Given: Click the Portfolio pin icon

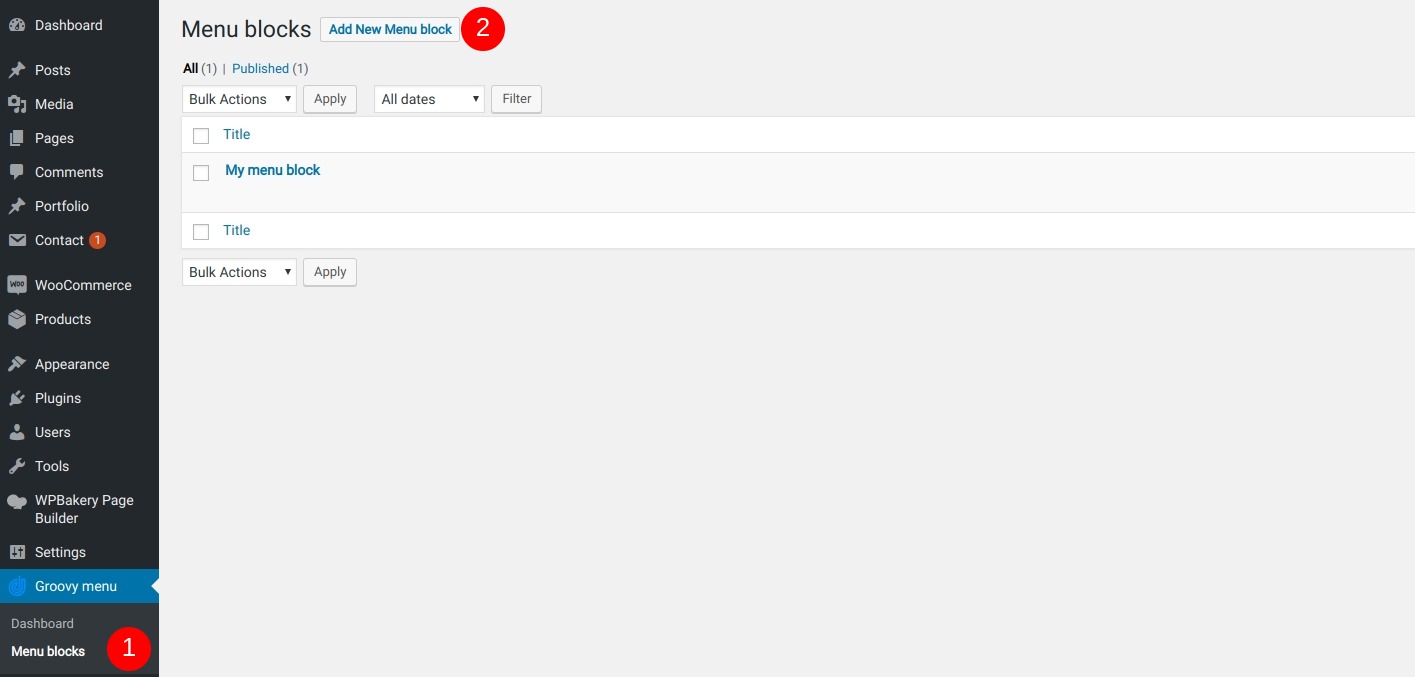Looking at the screenshot, I should tap(17, 206).
